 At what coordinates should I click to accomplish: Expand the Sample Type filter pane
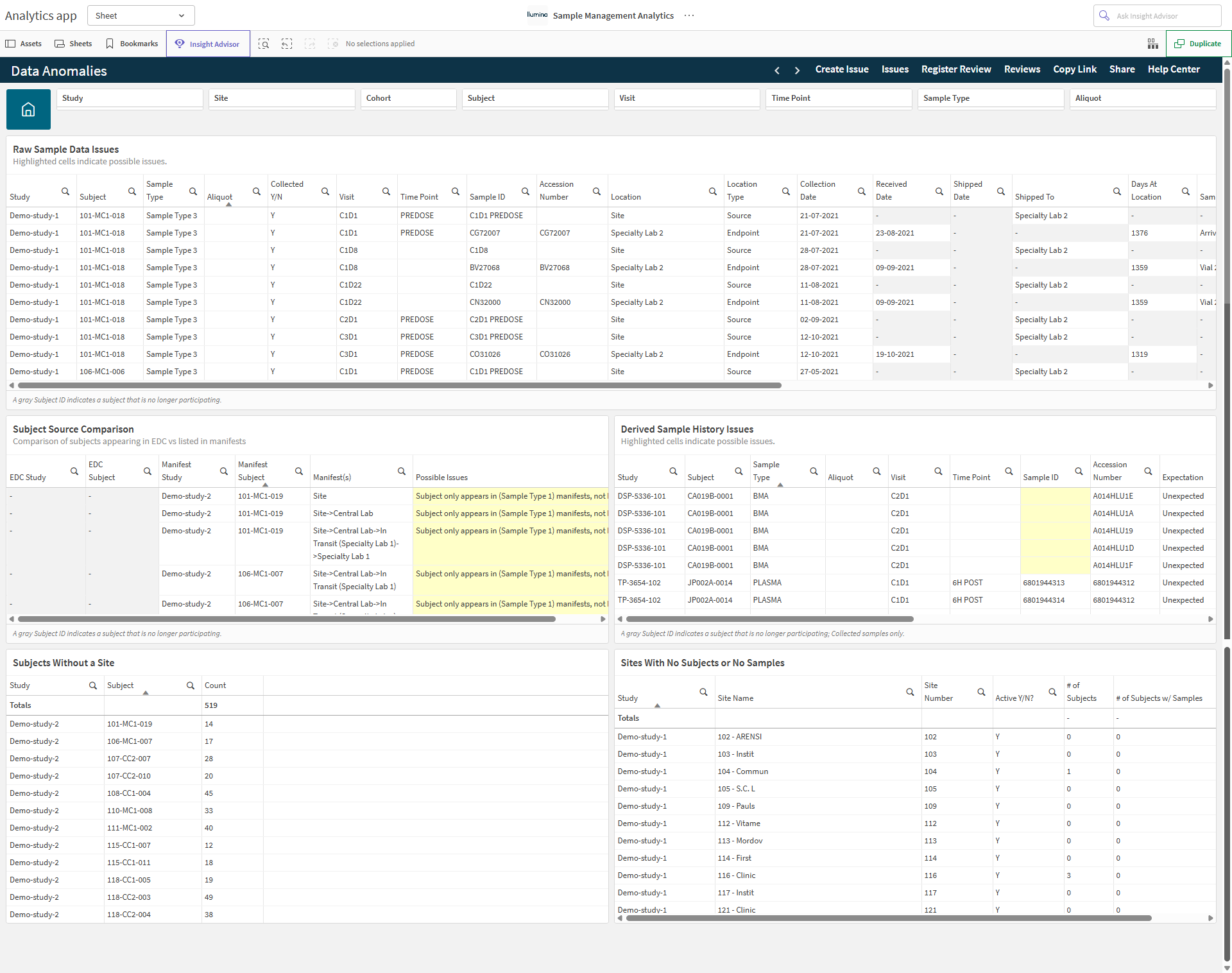pyautogui.click(x=990, y=98)
